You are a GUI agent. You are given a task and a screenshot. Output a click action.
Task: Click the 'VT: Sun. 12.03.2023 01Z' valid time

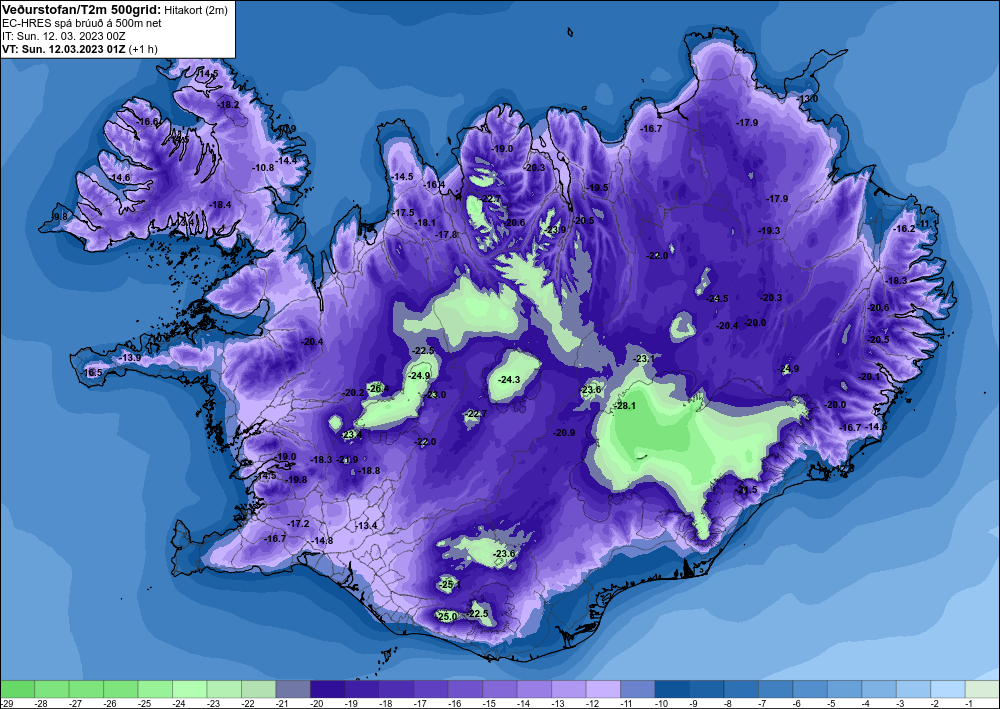64,49
